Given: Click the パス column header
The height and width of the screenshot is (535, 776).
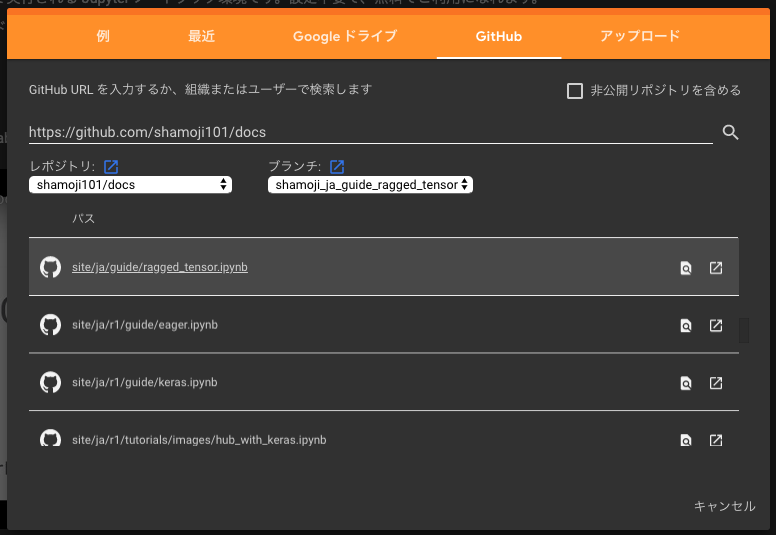Looking at the screenshot, I should (83, 218).
